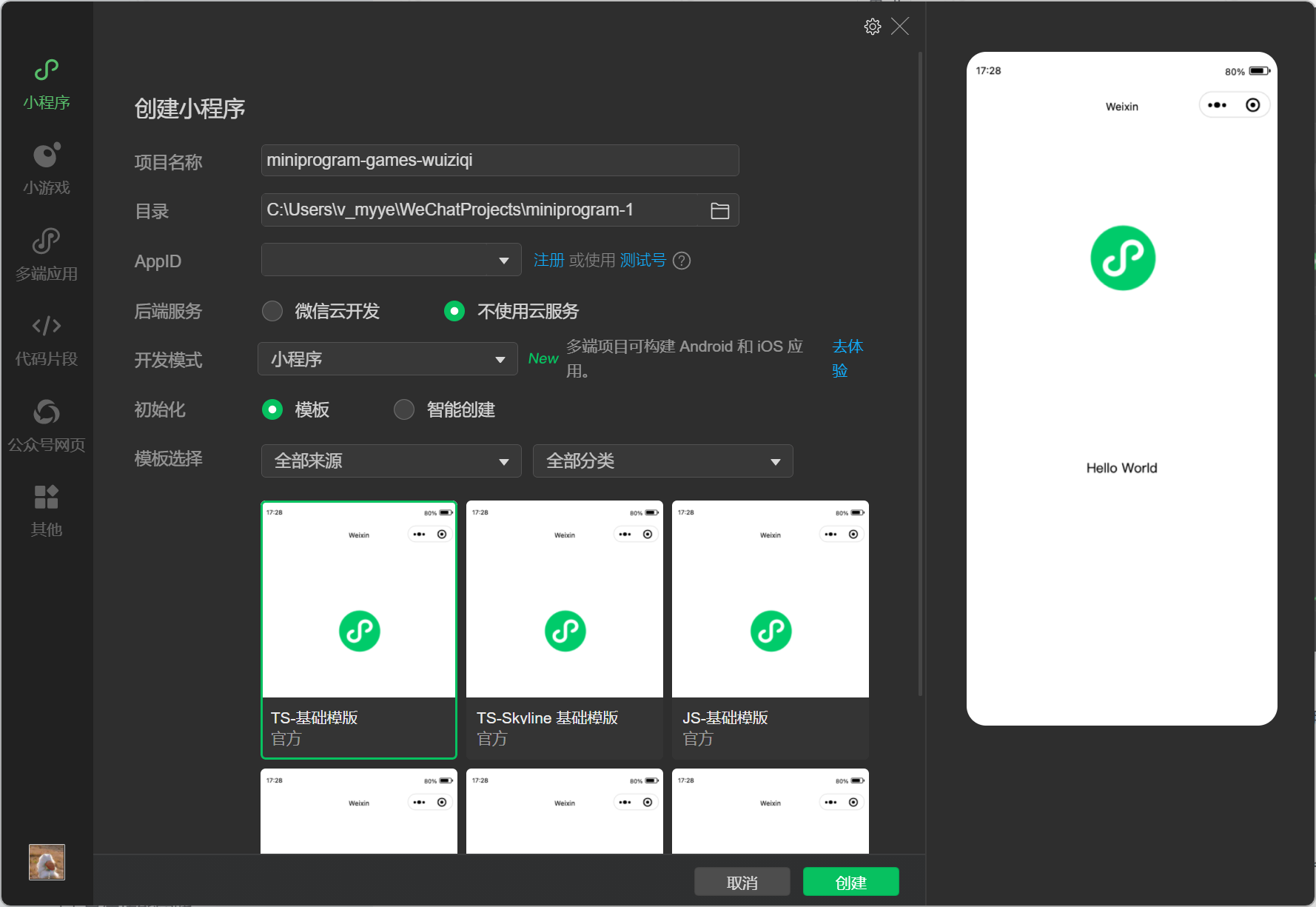Viewport: 1316px width, 907px height.
Task: Expand the 全部来源 template source dropdown
Action: click(x=391, y=461)
